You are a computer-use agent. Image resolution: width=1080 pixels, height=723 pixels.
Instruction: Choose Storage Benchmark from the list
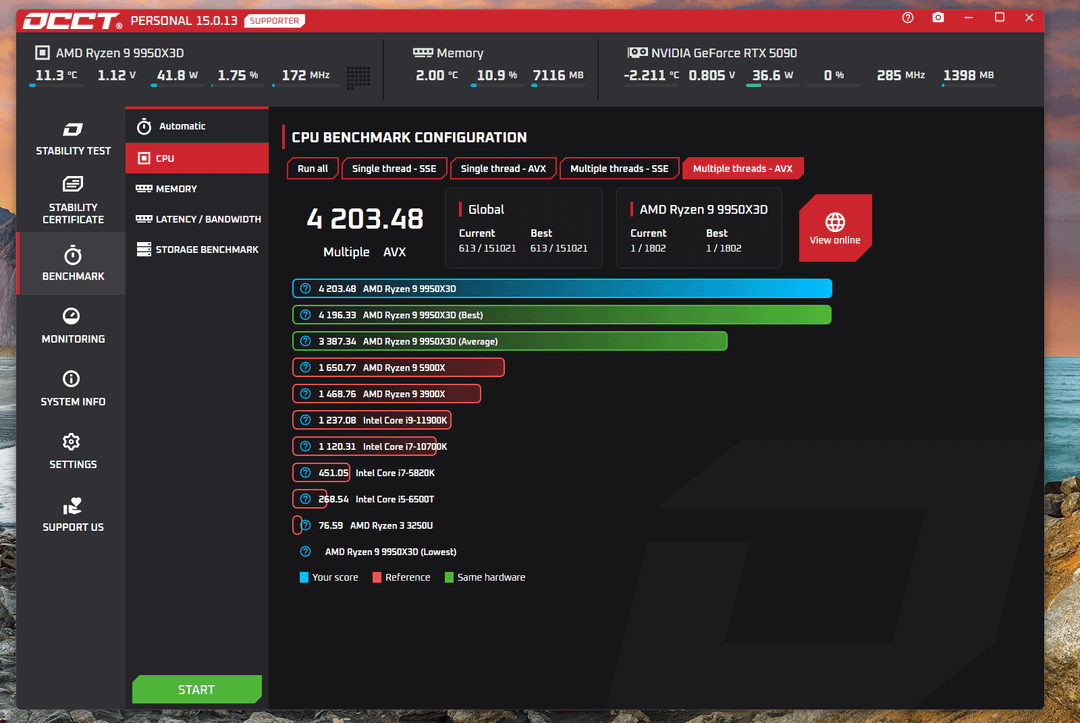point(197,249)
